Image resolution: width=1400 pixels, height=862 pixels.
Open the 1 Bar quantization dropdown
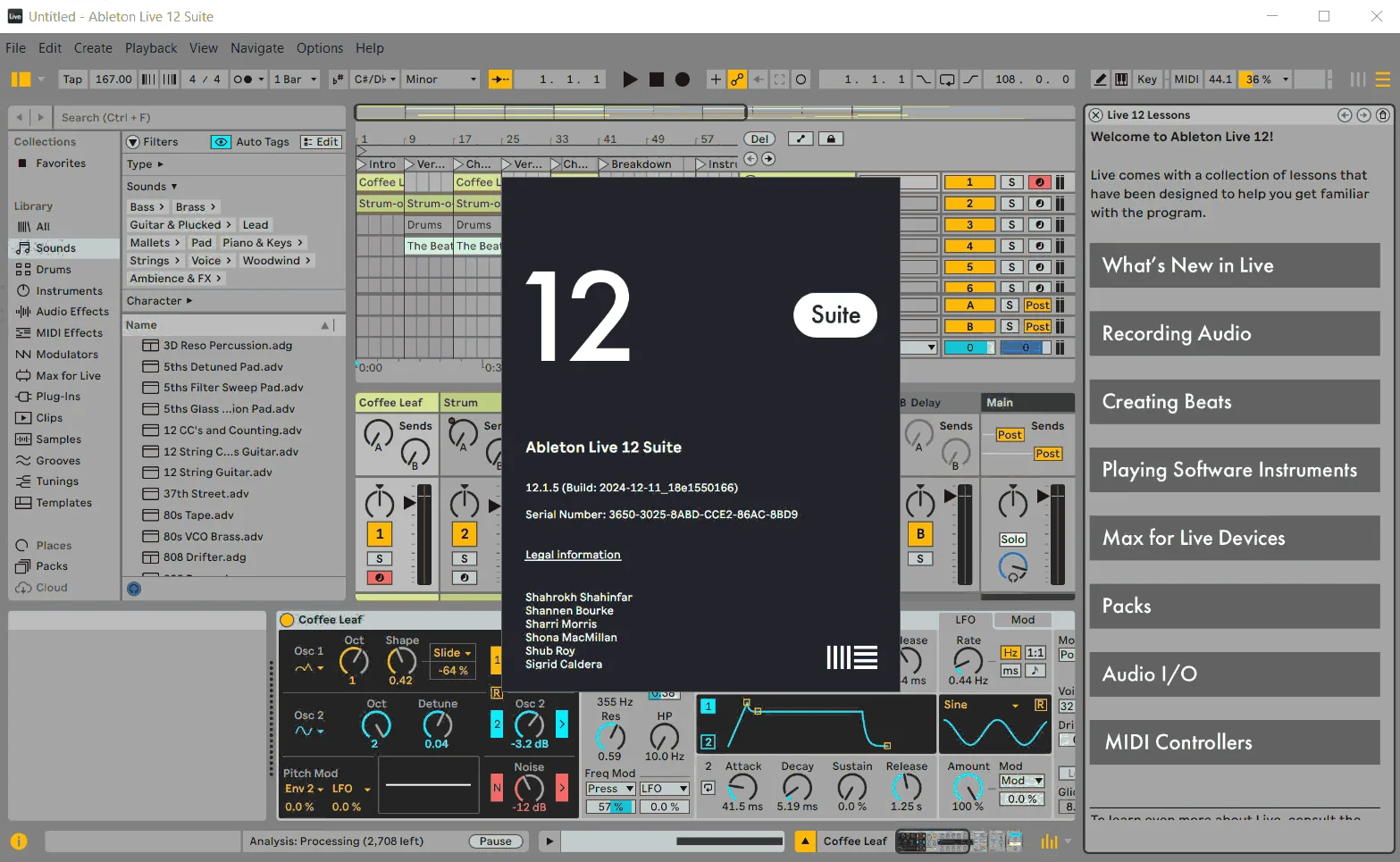[296, 80]
